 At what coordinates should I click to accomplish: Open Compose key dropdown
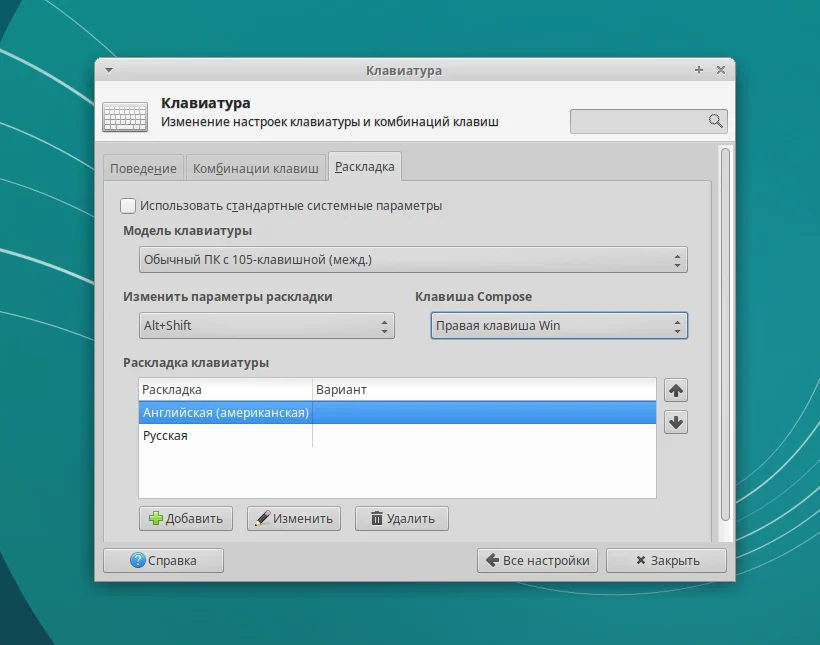pyautogui.click(x=559, y=326)
